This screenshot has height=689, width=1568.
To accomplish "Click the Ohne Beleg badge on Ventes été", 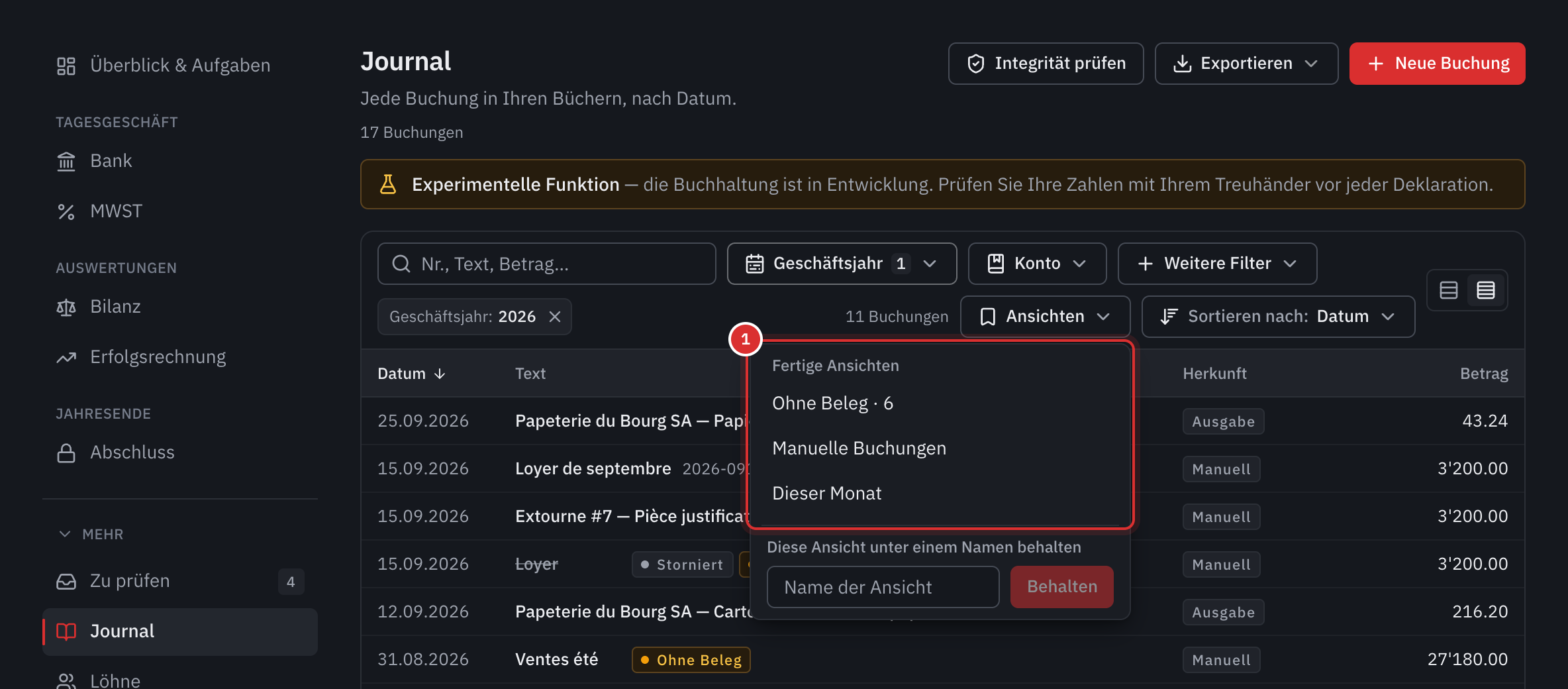I will 691,660.
